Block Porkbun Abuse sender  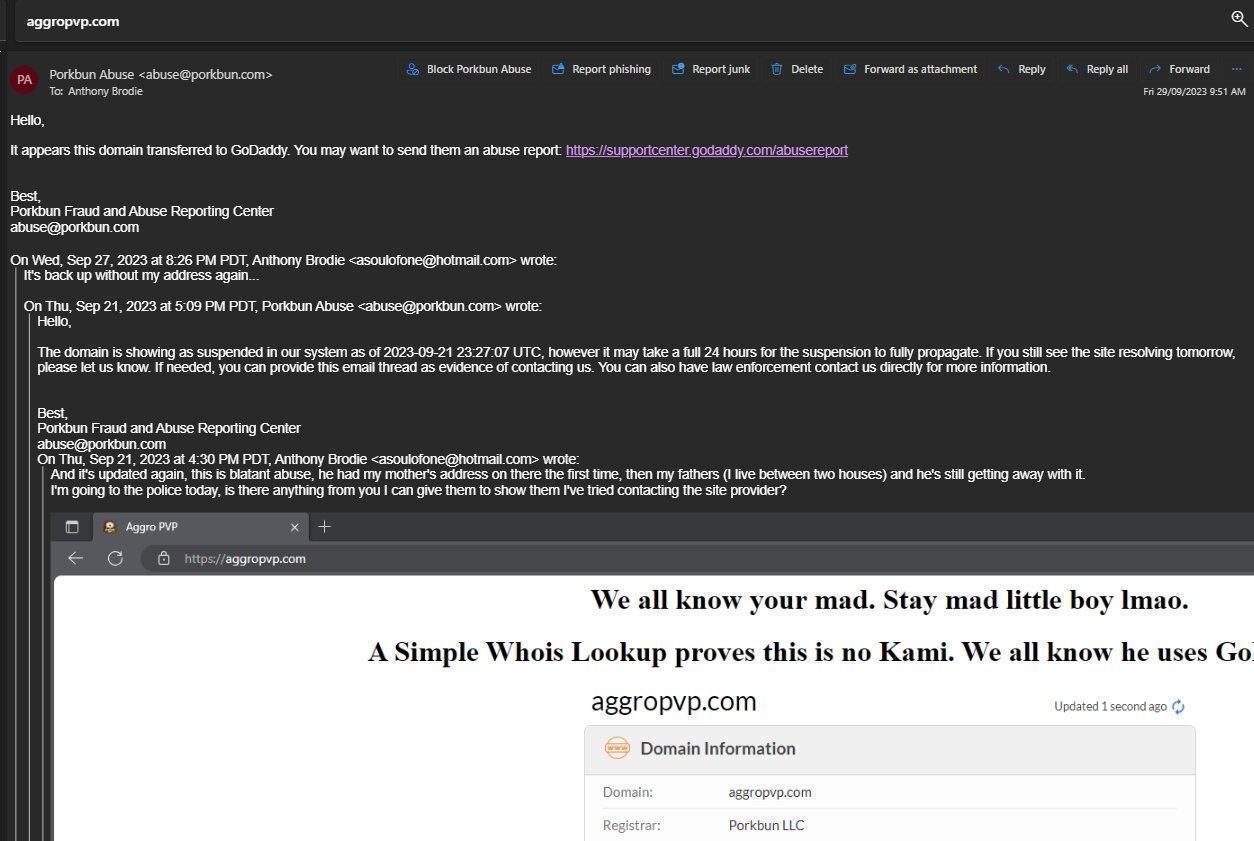[x=468, y=69]
